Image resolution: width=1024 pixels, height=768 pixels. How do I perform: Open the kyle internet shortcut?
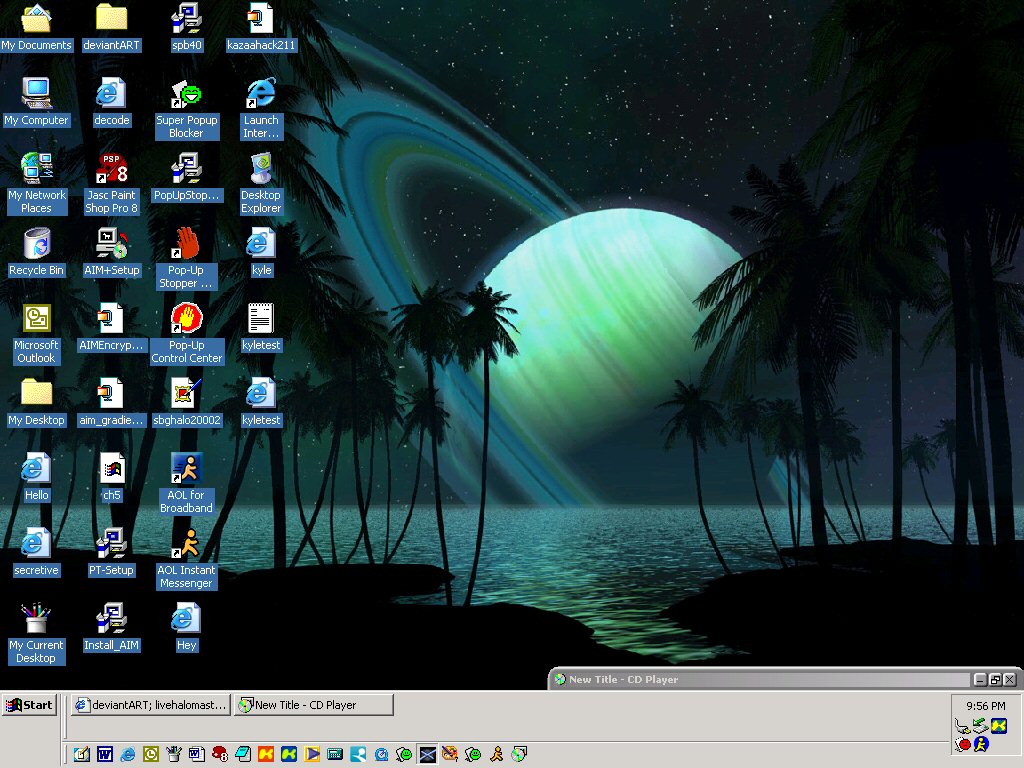coord(261,253)
